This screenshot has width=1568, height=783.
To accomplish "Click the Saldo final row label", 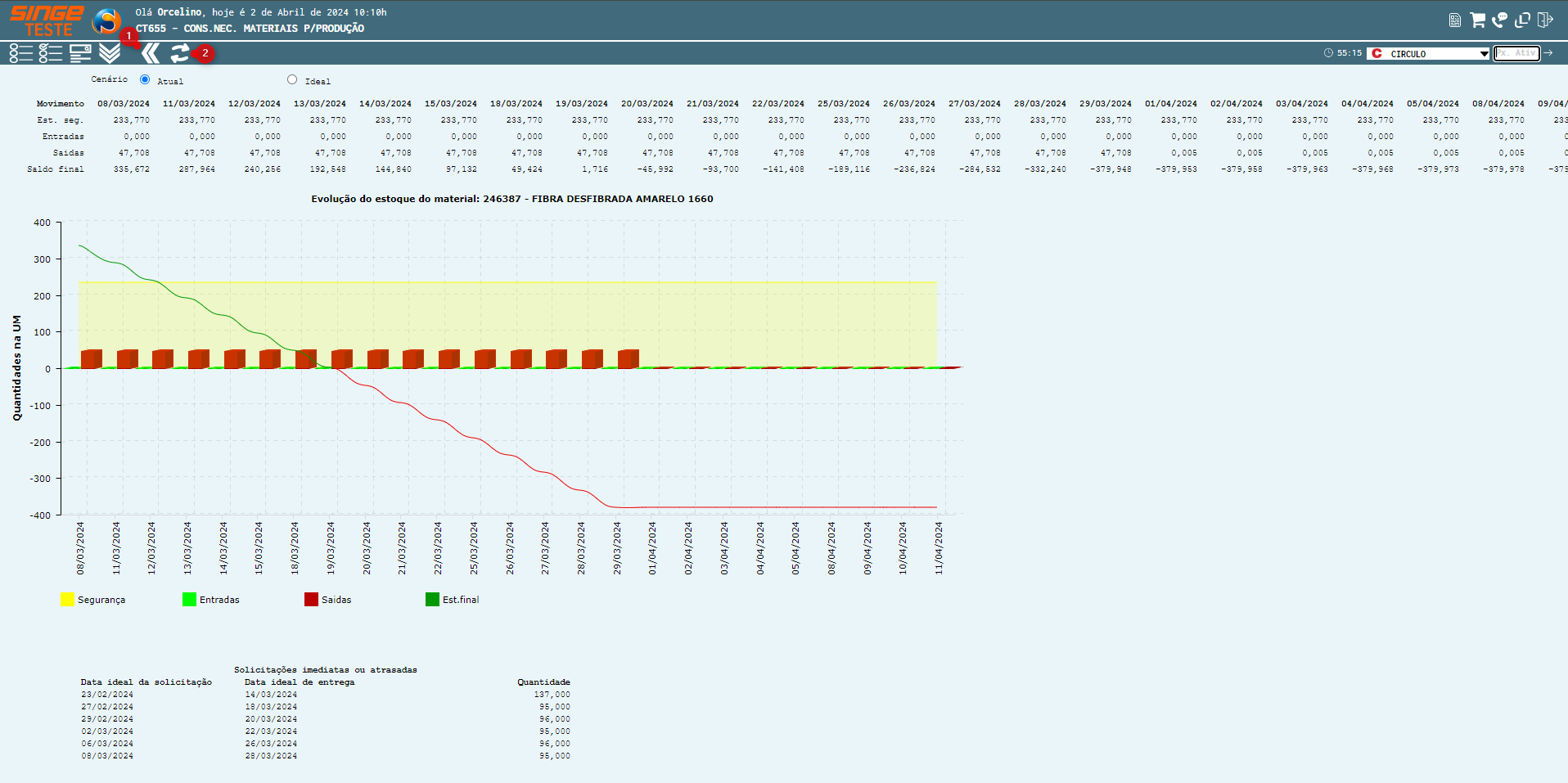I will tap(56, 169).
